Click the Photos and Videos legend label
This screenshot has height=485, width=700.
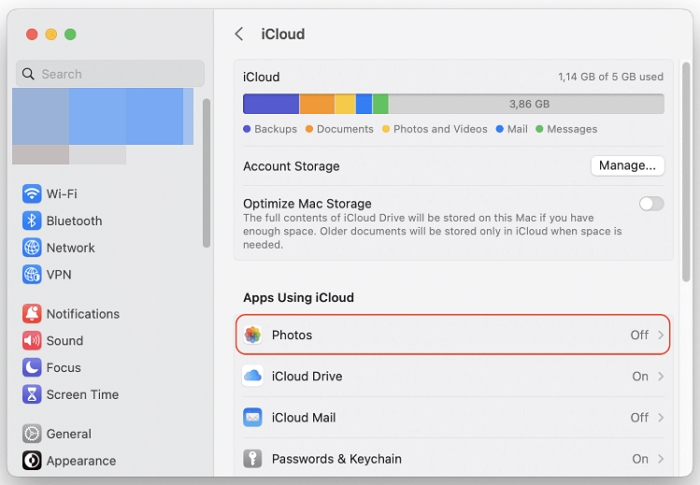tap(440, 129)
